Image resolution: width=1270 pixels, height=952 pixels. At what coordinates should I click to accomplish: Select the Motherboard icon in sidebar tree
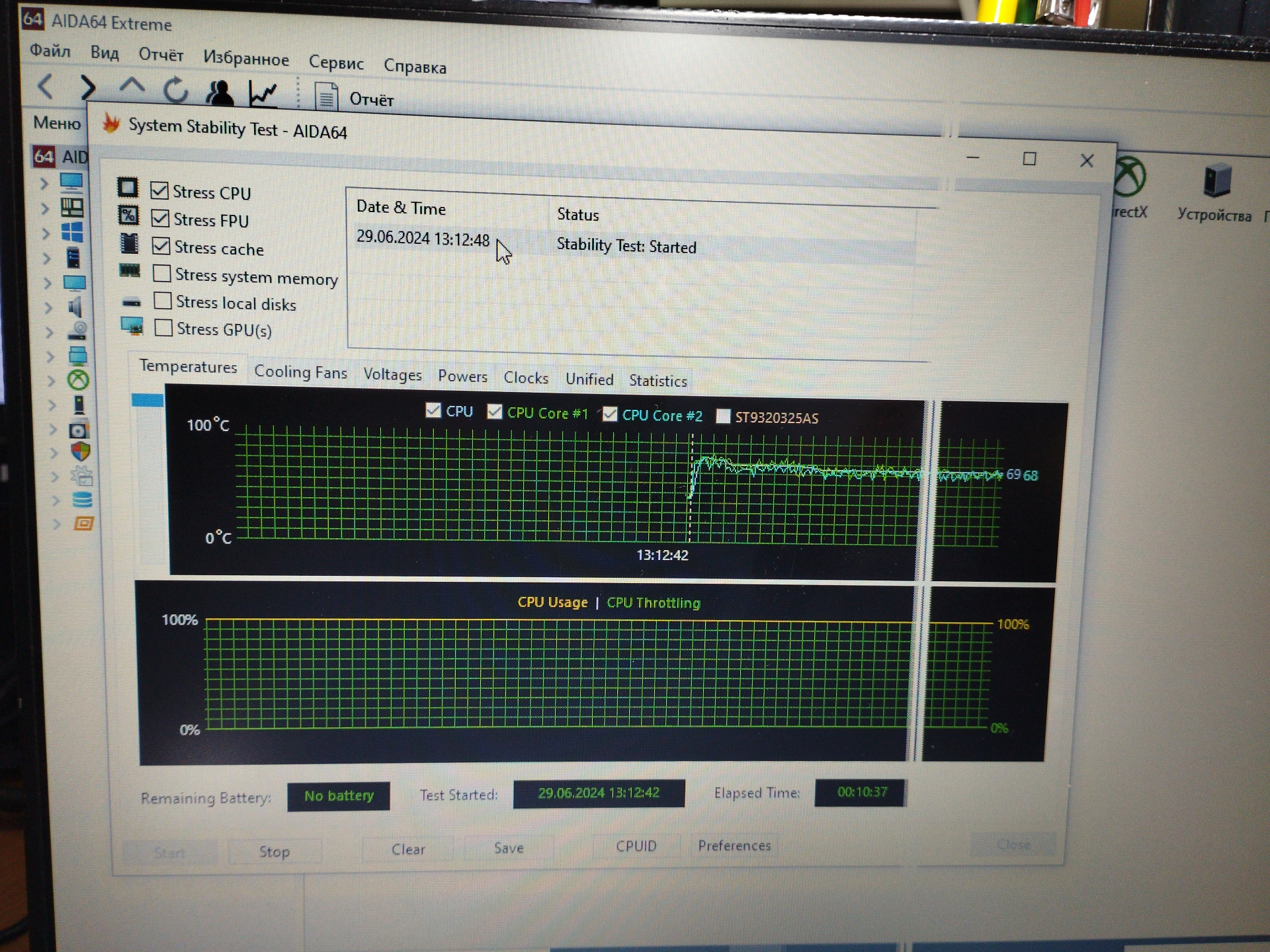[72, 208]
